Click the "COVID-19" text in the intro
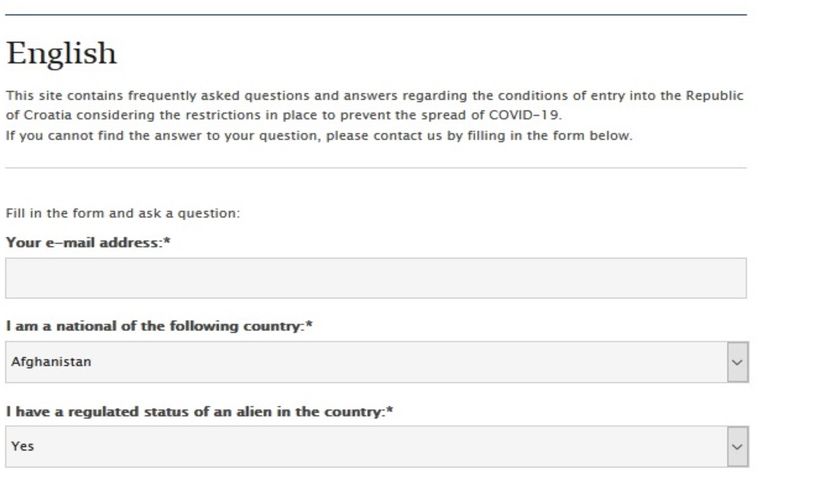Viewport: 827px width, 478px height. 525,115
